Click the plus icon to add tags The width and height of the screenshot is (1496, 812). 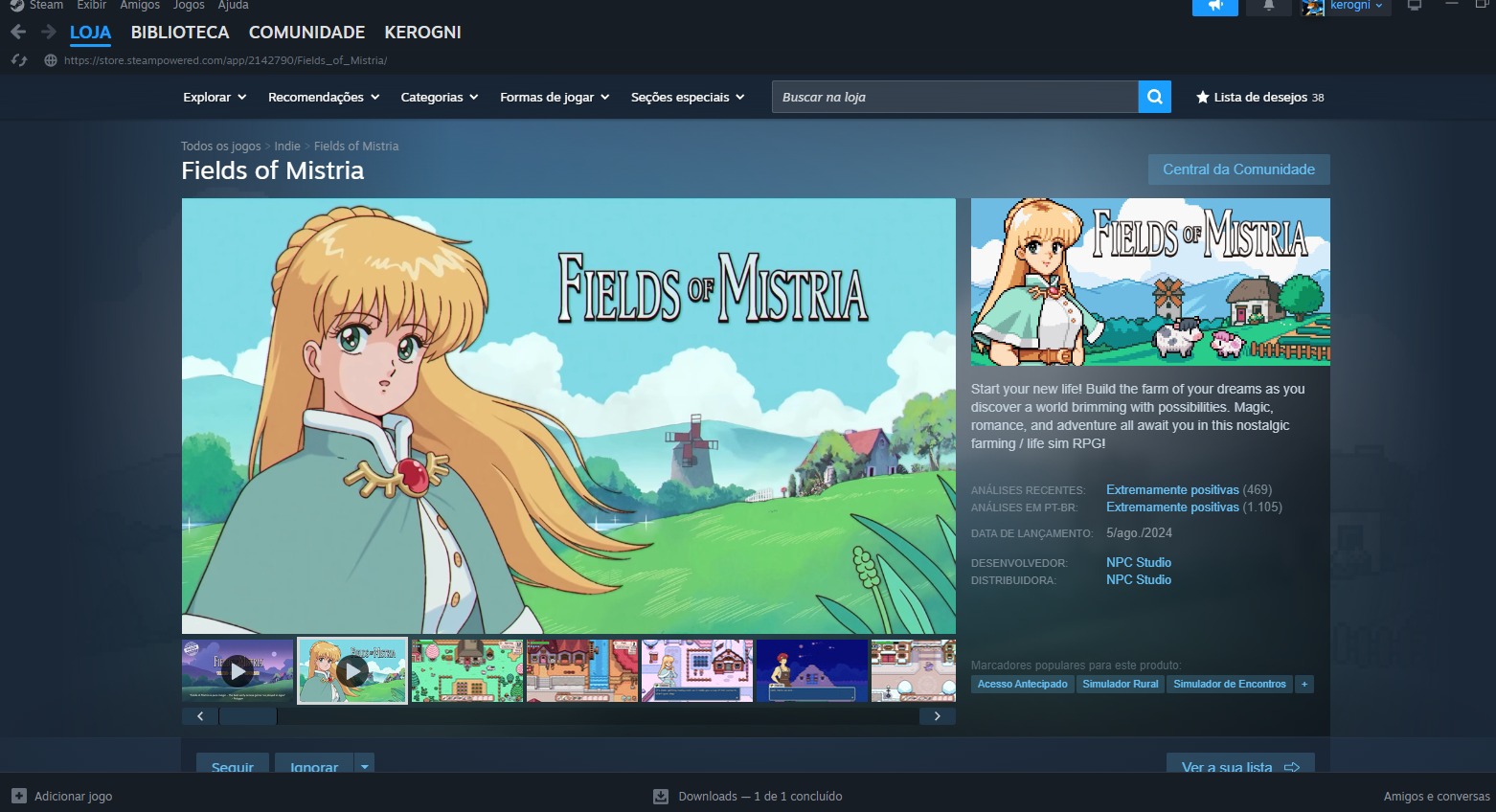click(x=1303, y=684)
